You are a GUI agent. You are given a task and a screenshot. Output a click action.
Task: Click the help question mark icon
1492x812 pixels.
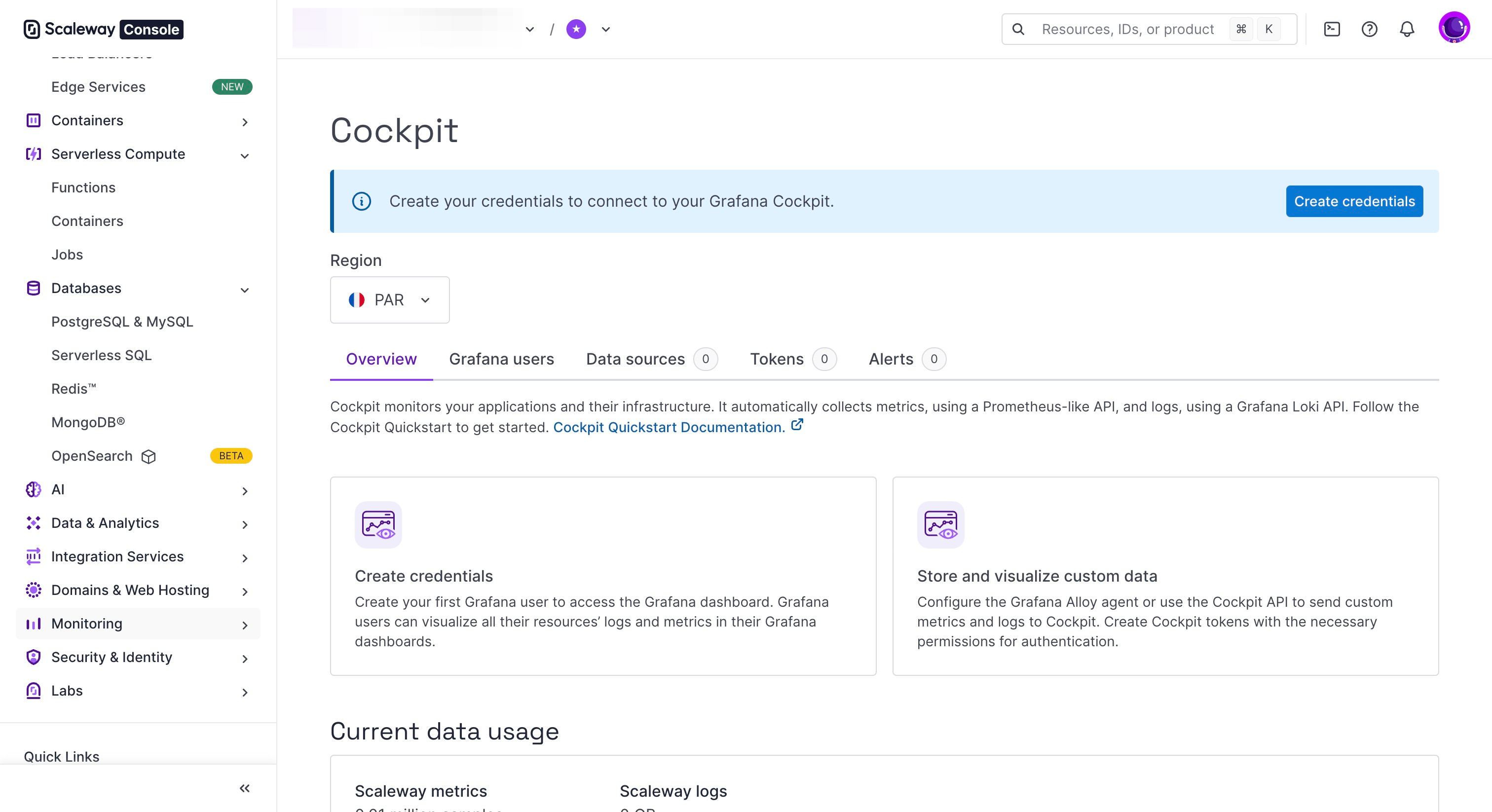[1369, 29]
